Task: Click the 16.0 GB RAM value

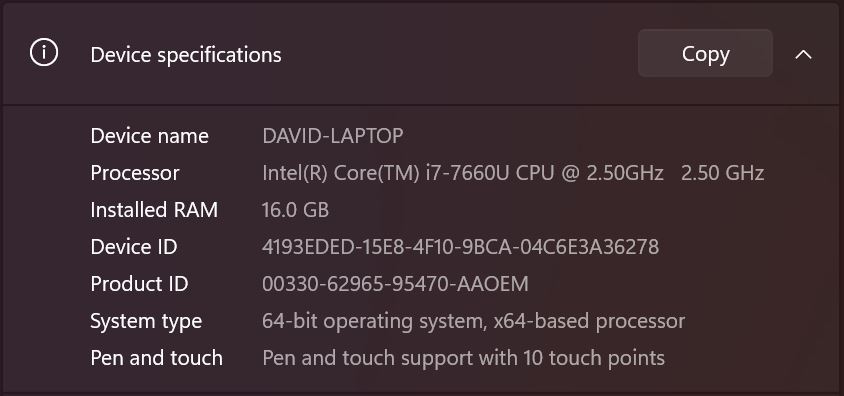Action: [295, 210]
